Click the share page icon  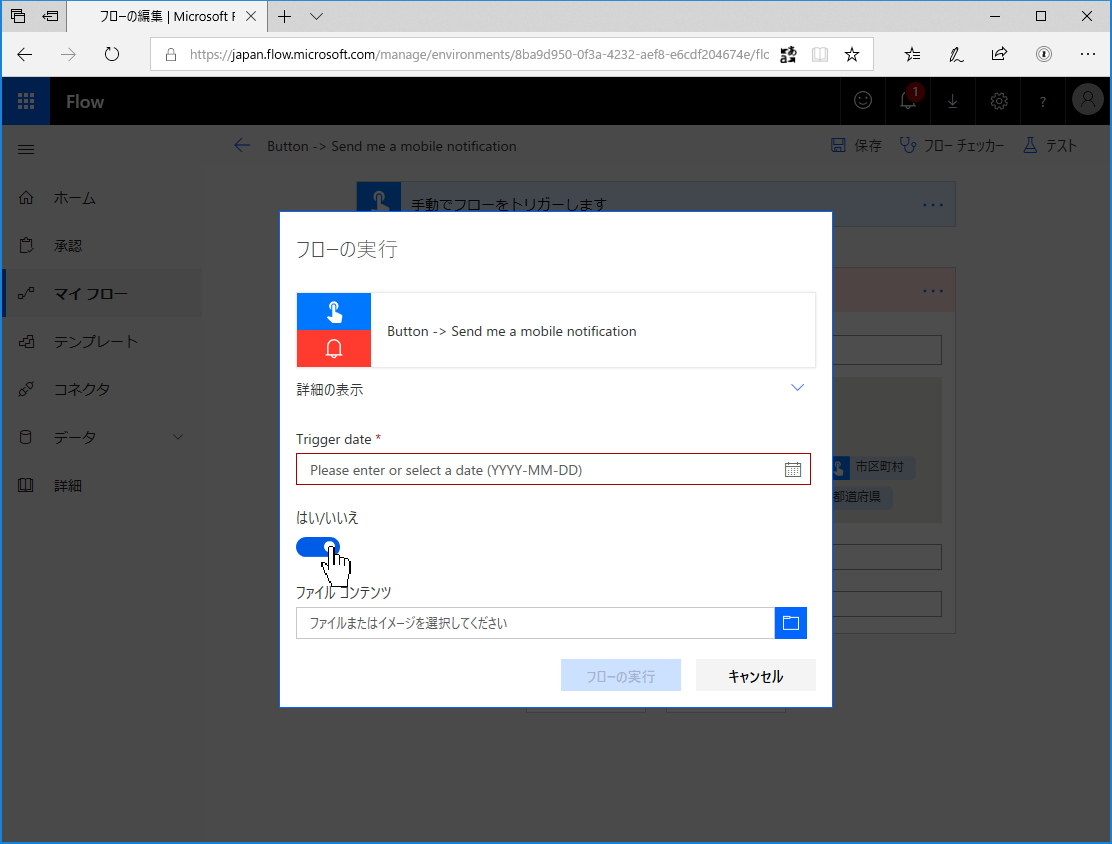coord(999,55)
